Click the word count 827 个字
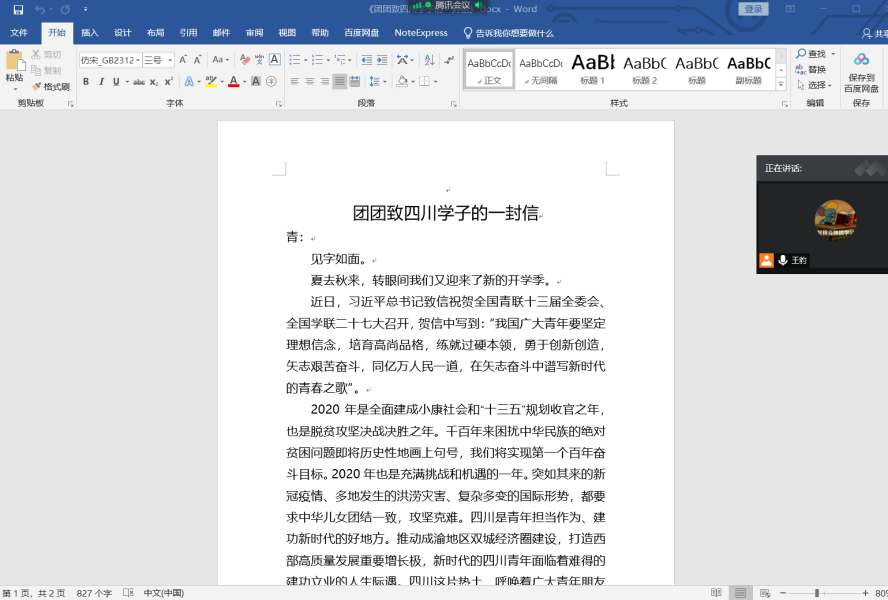 pos(94,593)
